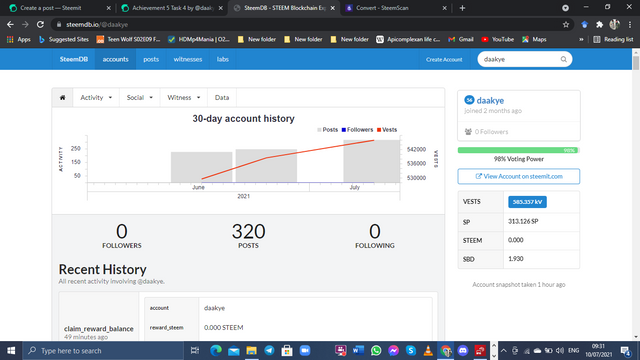Toggle Followers series in chart legend
640x360 pixels.
point(357,130)
